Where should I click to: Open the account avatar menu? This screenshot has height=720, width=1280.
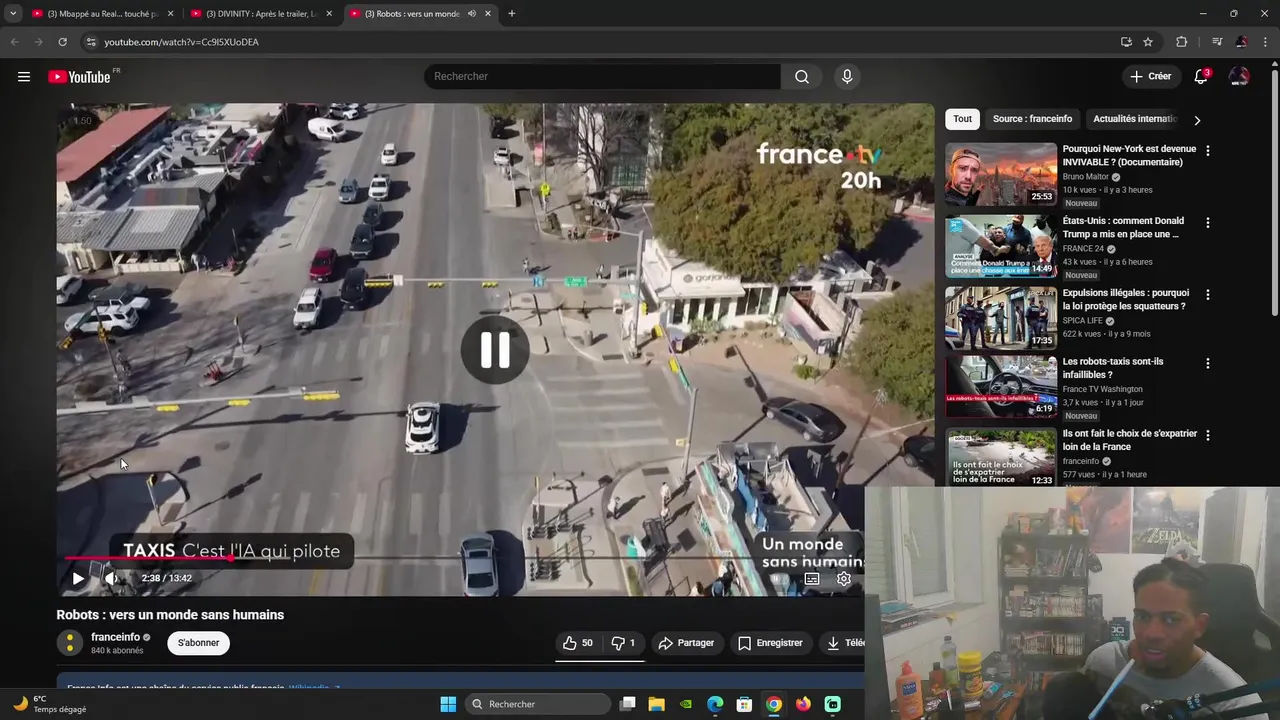coord(1239,76)
